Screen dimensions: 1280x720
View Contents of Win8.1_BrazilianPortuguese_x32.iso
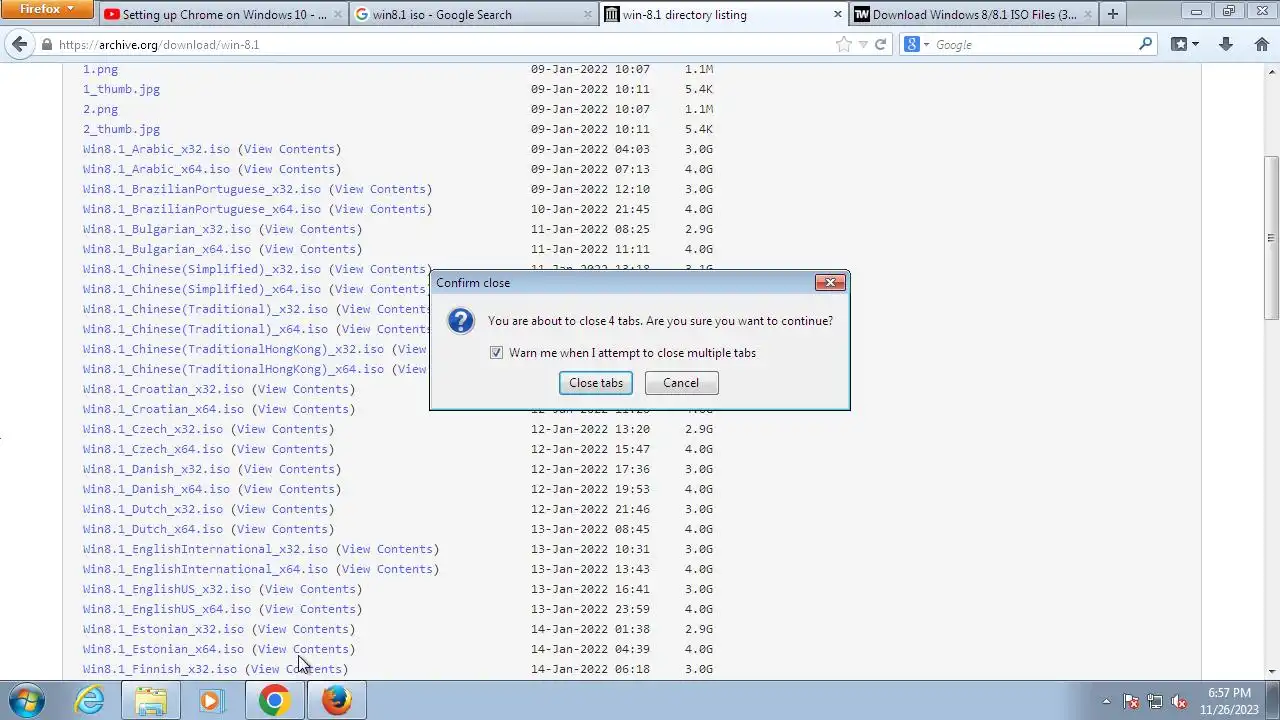tap(380, 189)
